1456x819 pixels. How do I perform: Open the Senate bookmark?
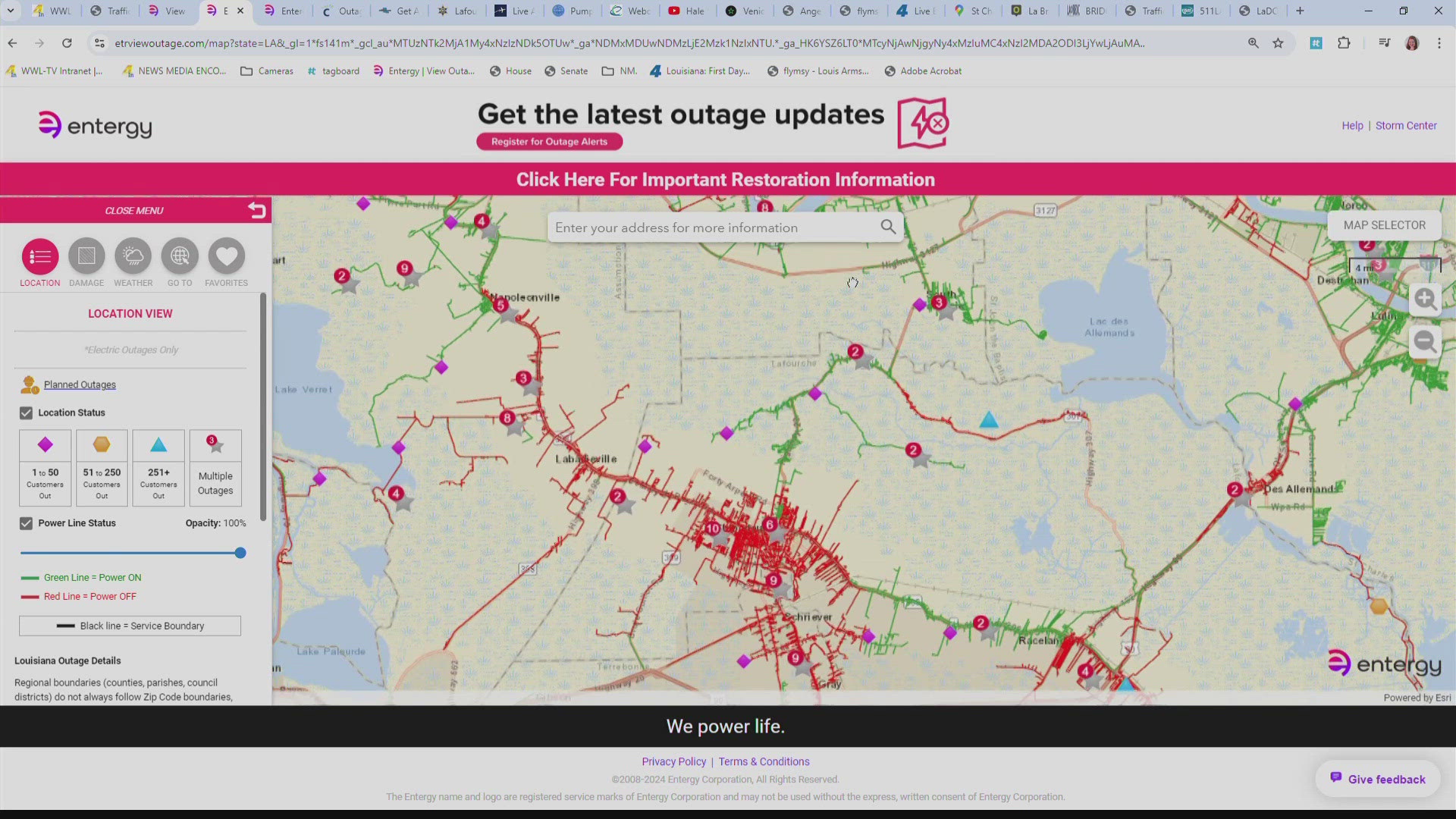pos(566,71)
